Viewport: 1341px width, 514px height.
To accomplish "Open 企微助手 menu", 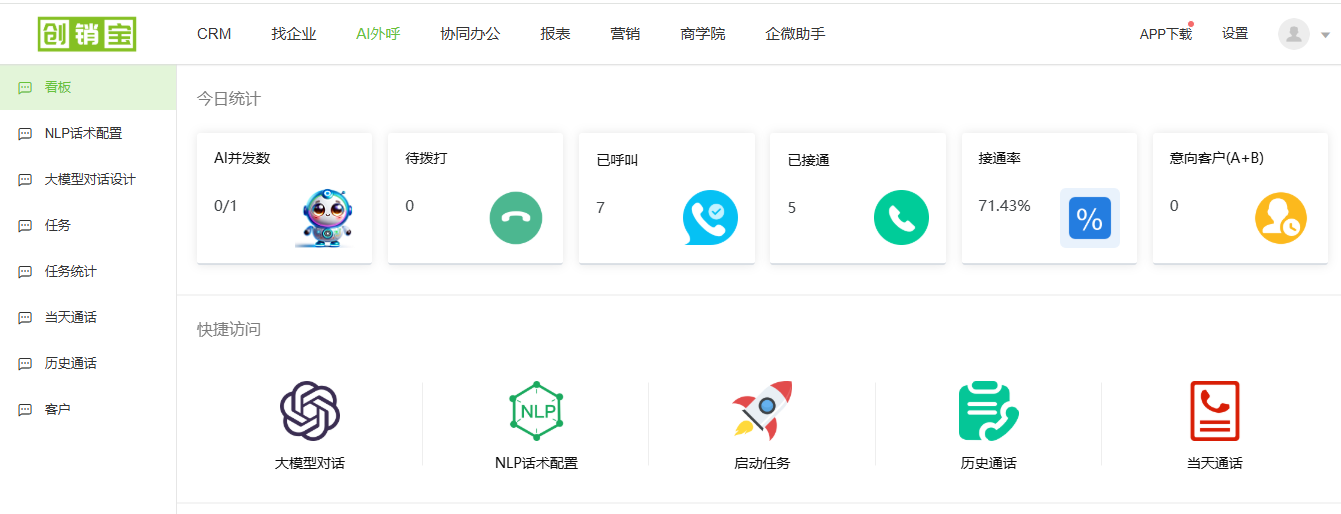I will click(x=795, y=34).
